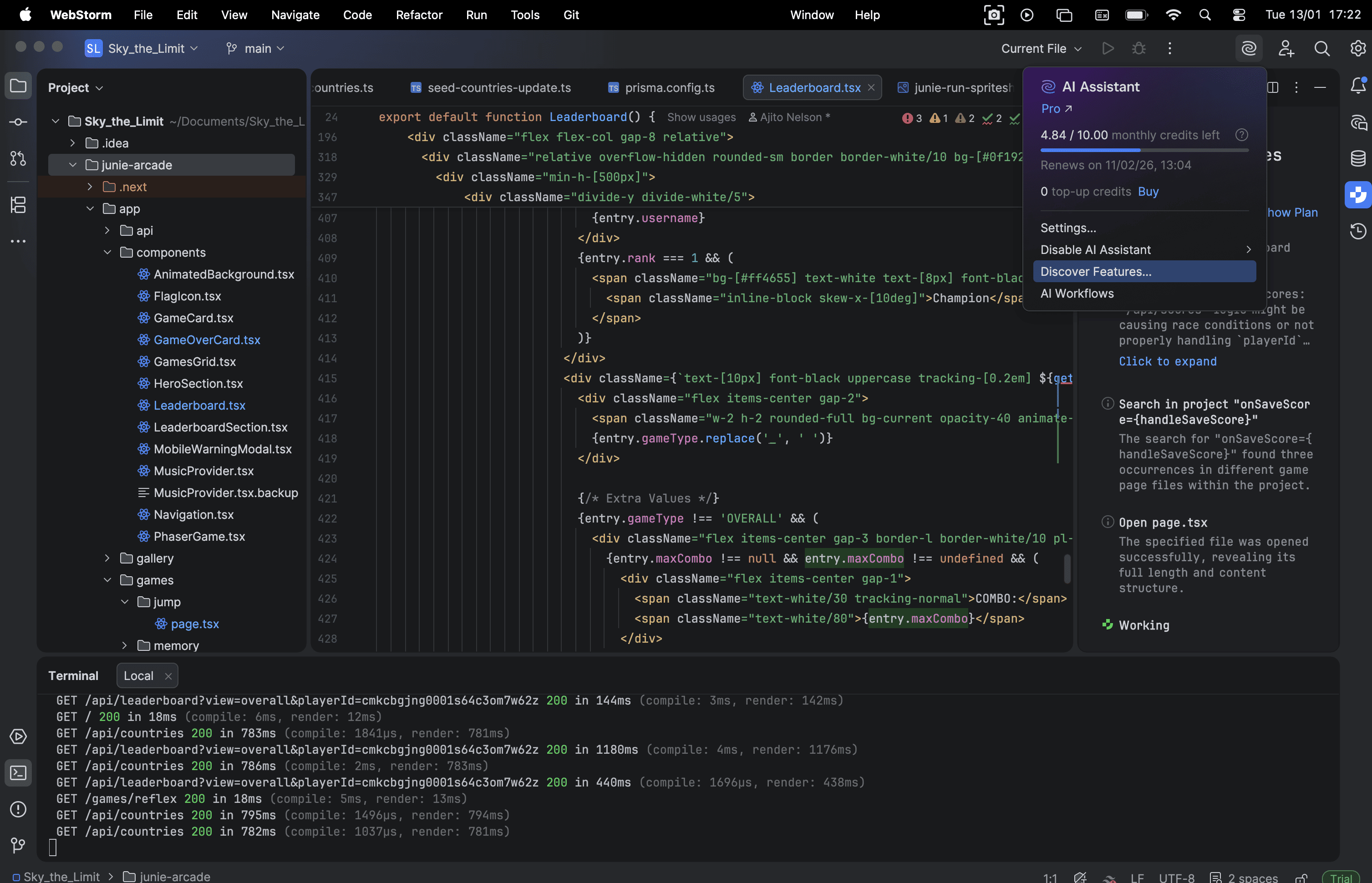Click 'Click to expand' link
This screenshot has height=883, width=1372.
point(1167,361)
